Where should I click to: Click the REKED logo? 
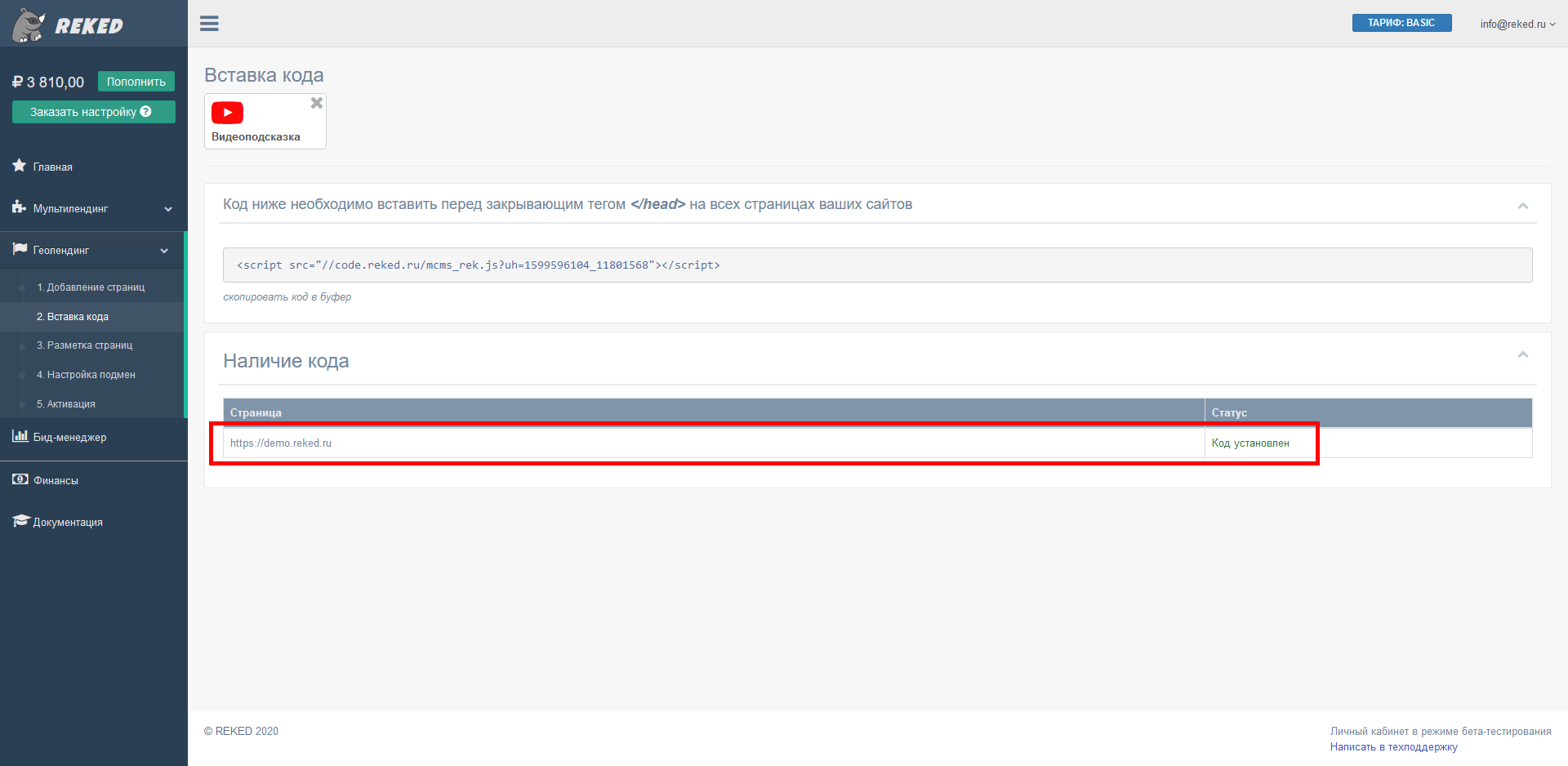tap(68, 25)
